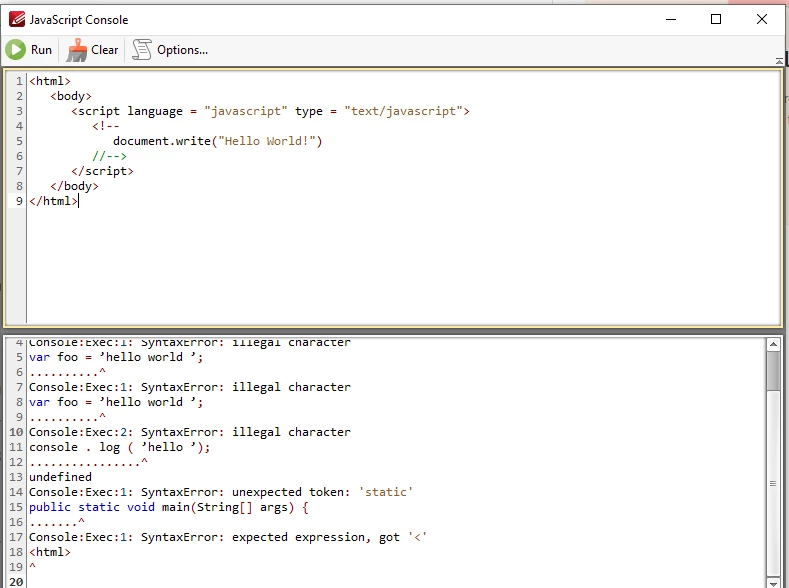Click document.write in the editor
The height and width of the screenshot is (588, 789).
click(162, 141)
